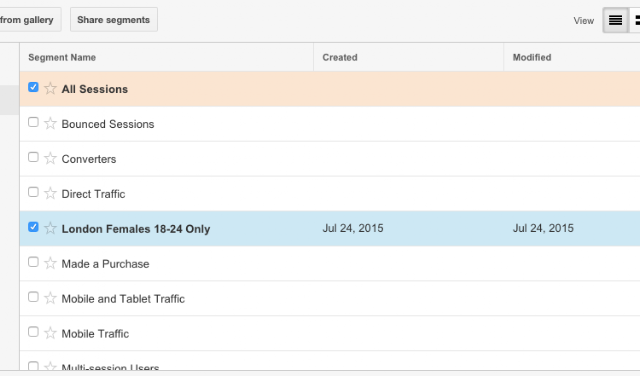Click the Share segments button
Screen dimensions: 640x376
pyautogui.click(x=113, y=20)
